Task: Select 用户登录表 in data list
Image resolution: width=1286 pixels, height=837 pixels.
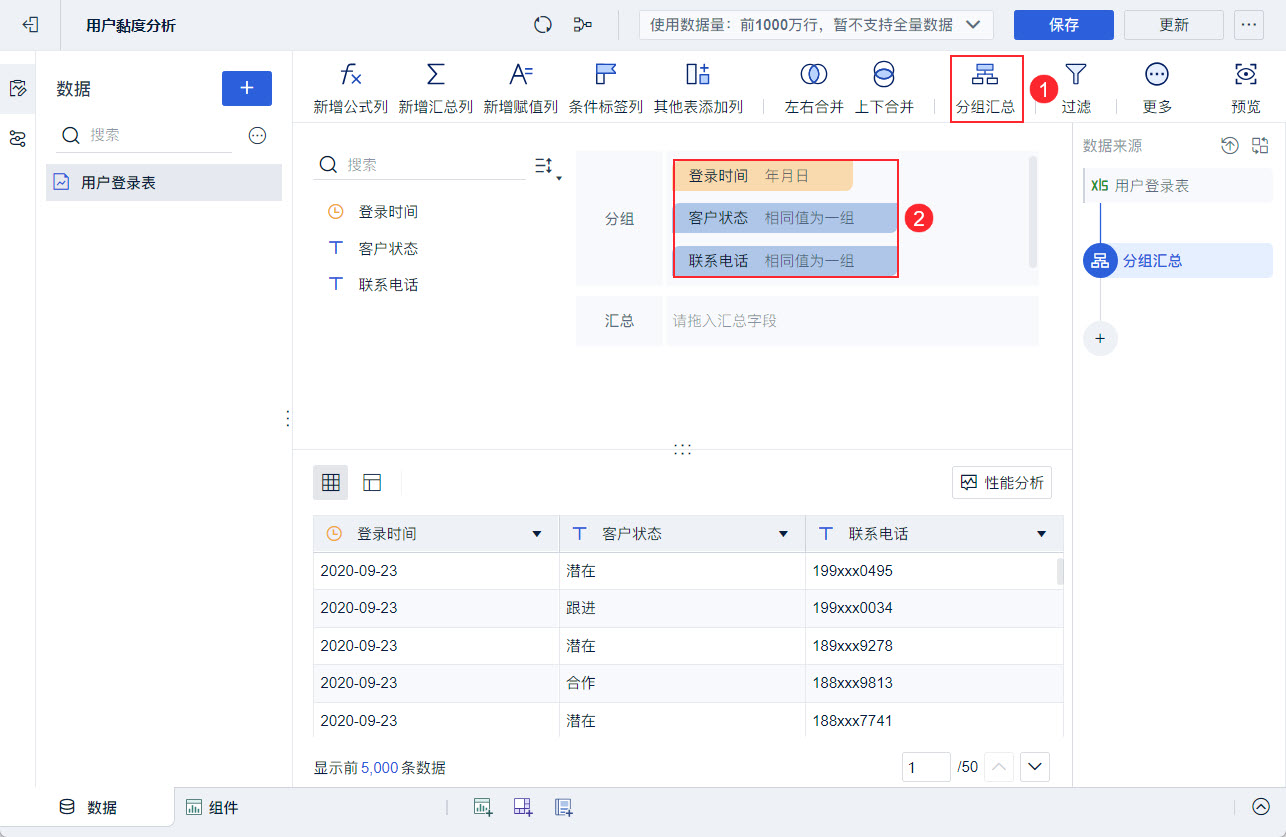Action: (x=164, y=183)
